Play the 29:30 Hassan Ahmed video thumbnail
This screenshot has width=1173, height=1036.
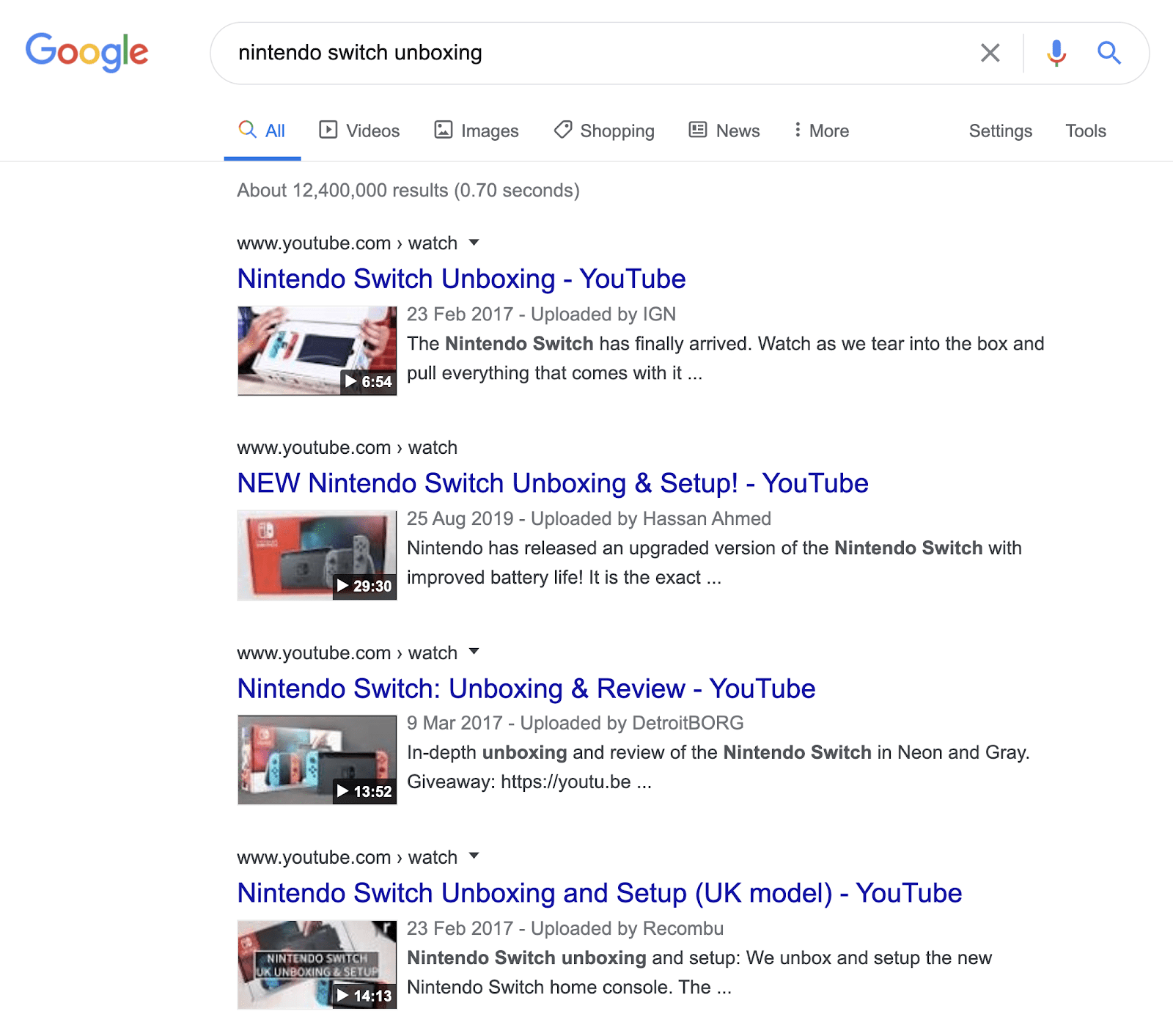(x=317, y=555)
